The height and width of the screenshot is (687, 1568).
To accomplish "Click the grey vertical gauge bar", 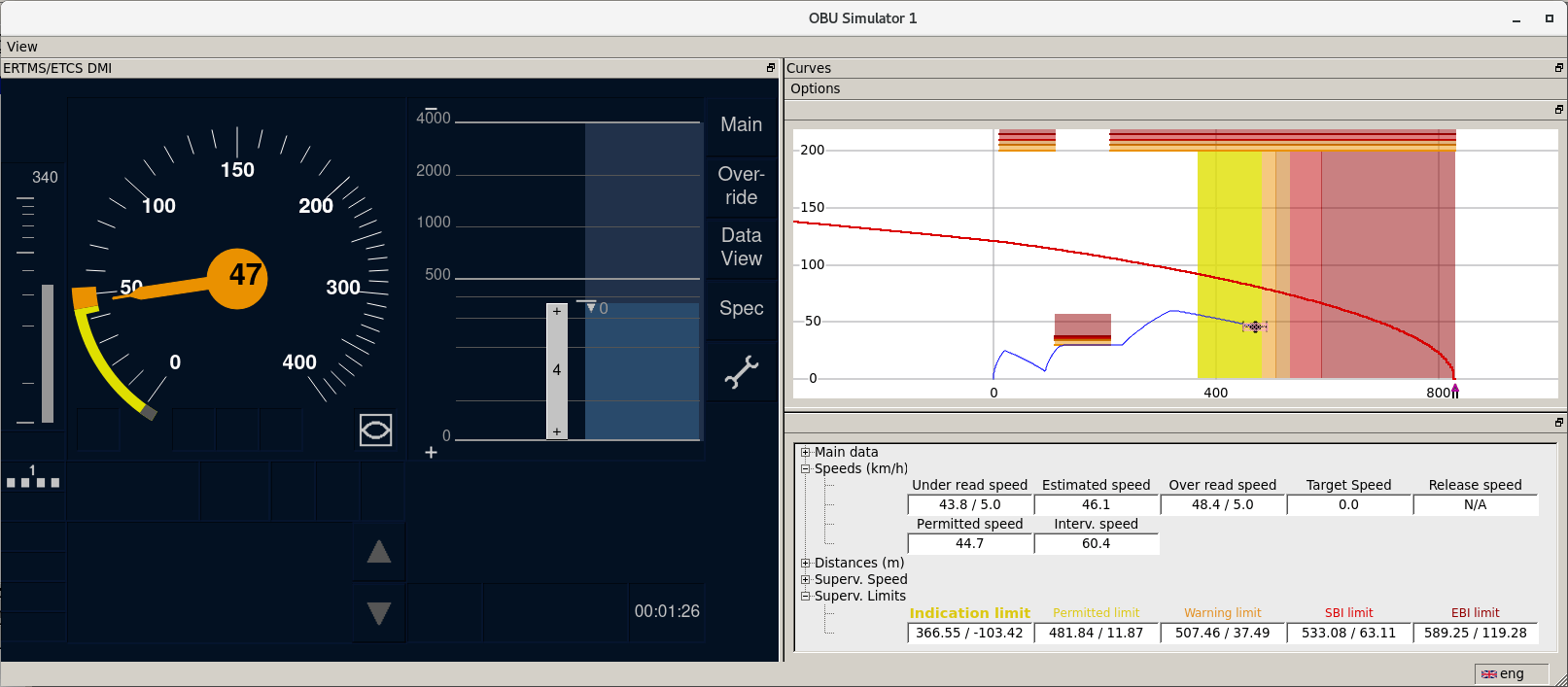I will point(48,353).
